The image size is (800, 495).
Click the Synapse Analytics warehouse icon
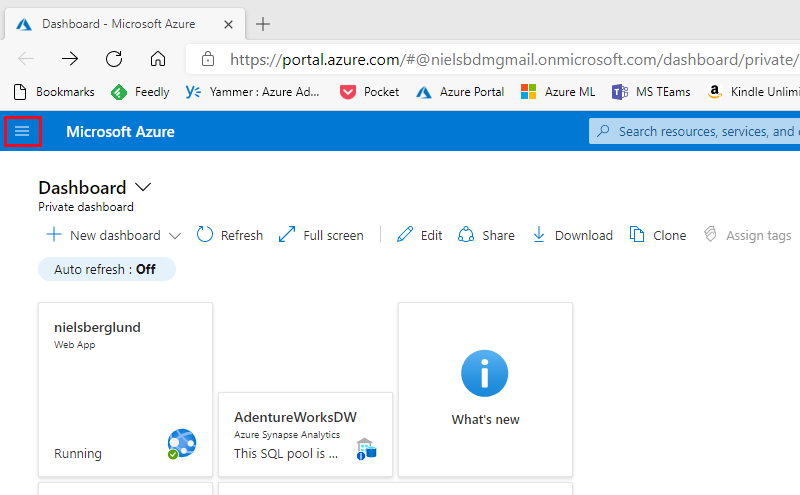click(366, 449)
